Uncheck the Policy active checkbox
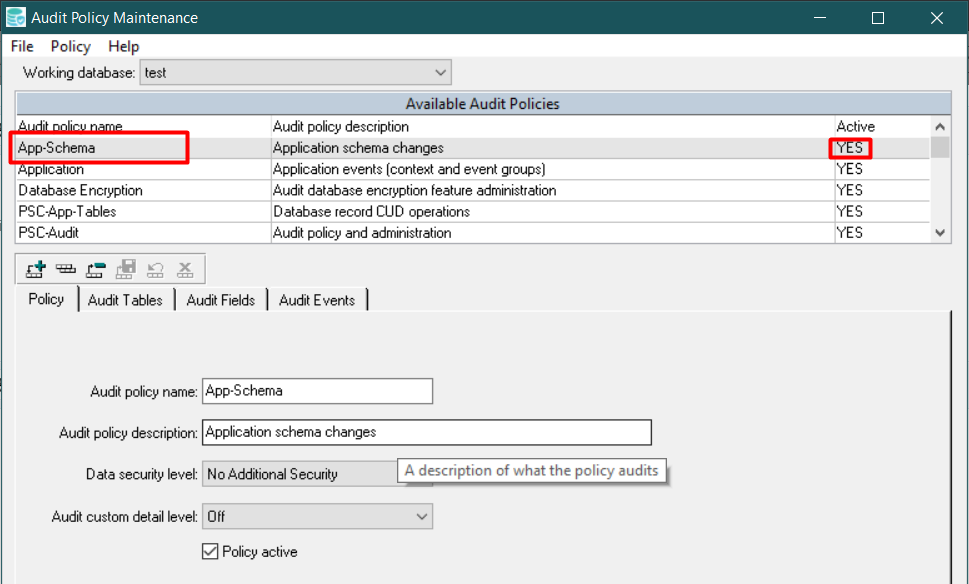 pos(209,551)
